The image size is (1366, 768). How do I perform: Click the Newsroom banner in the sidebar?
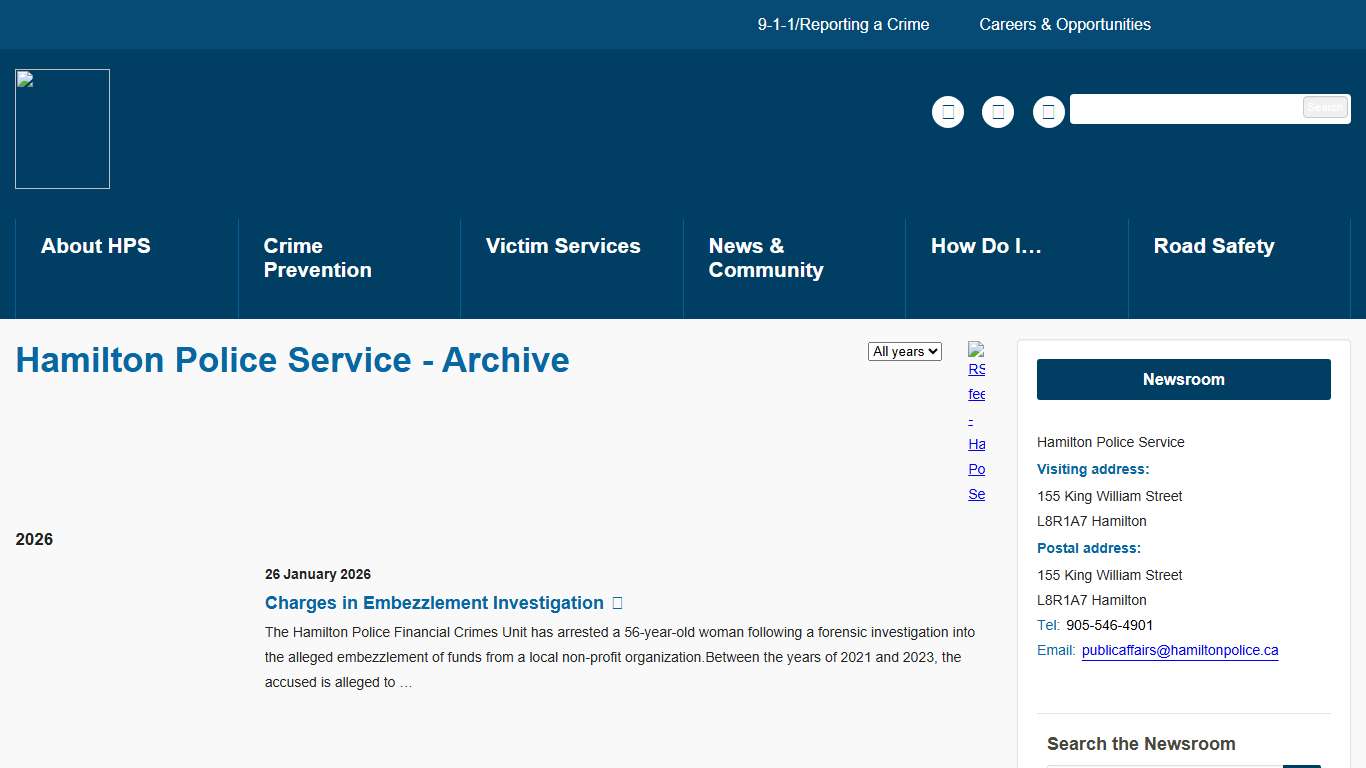(1183, 379)
